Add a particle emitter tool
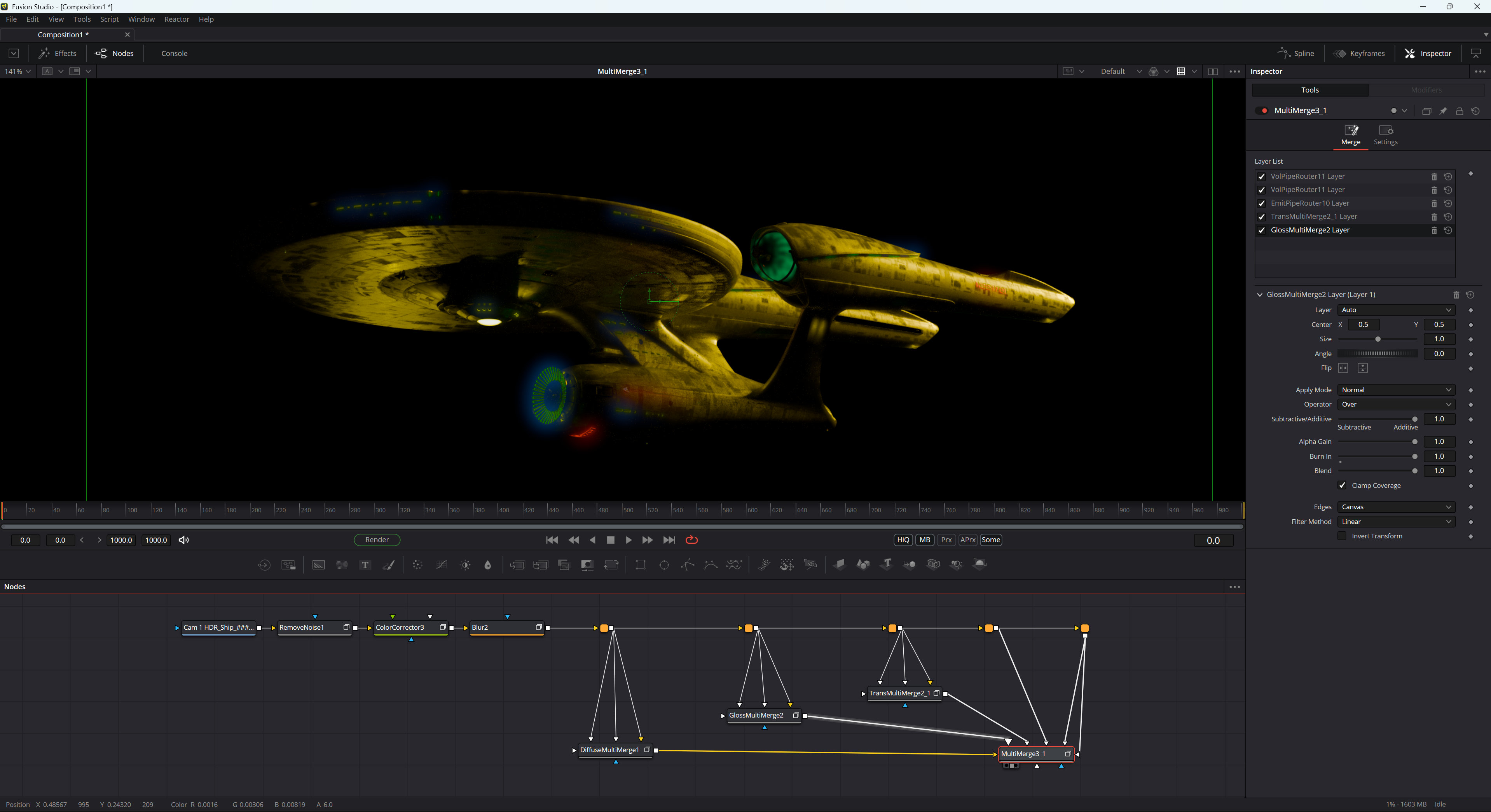Viewport: 1491px width, 812px height. coord(764,565)
